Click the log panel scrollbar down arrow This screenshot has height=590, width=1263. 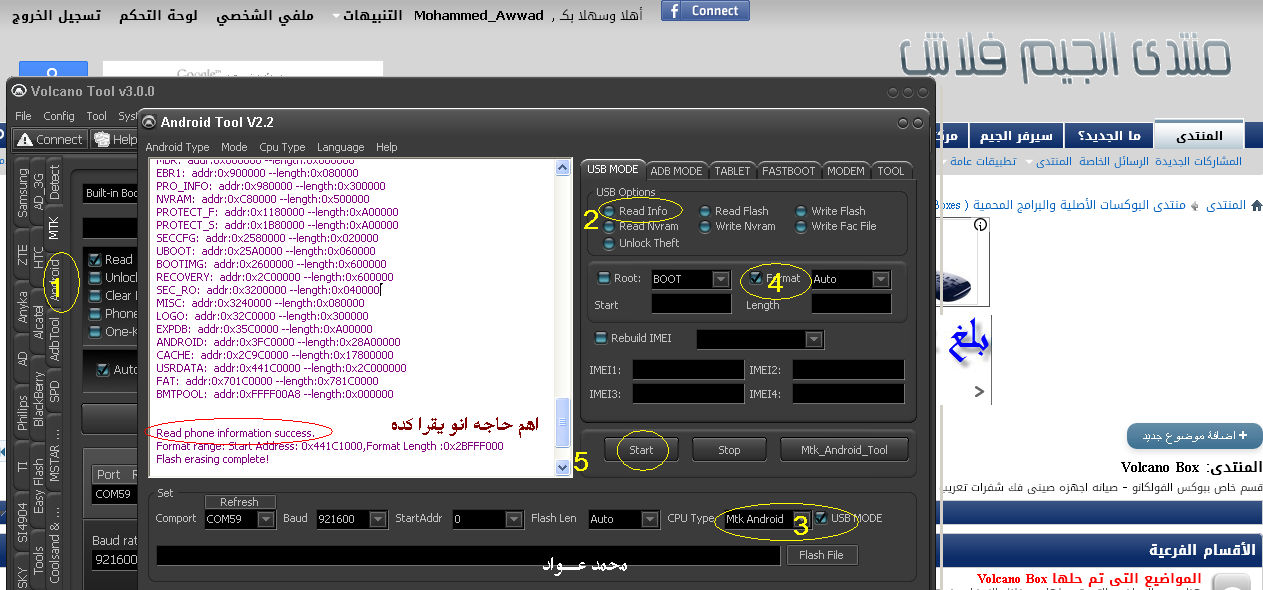tap(563, 467)
